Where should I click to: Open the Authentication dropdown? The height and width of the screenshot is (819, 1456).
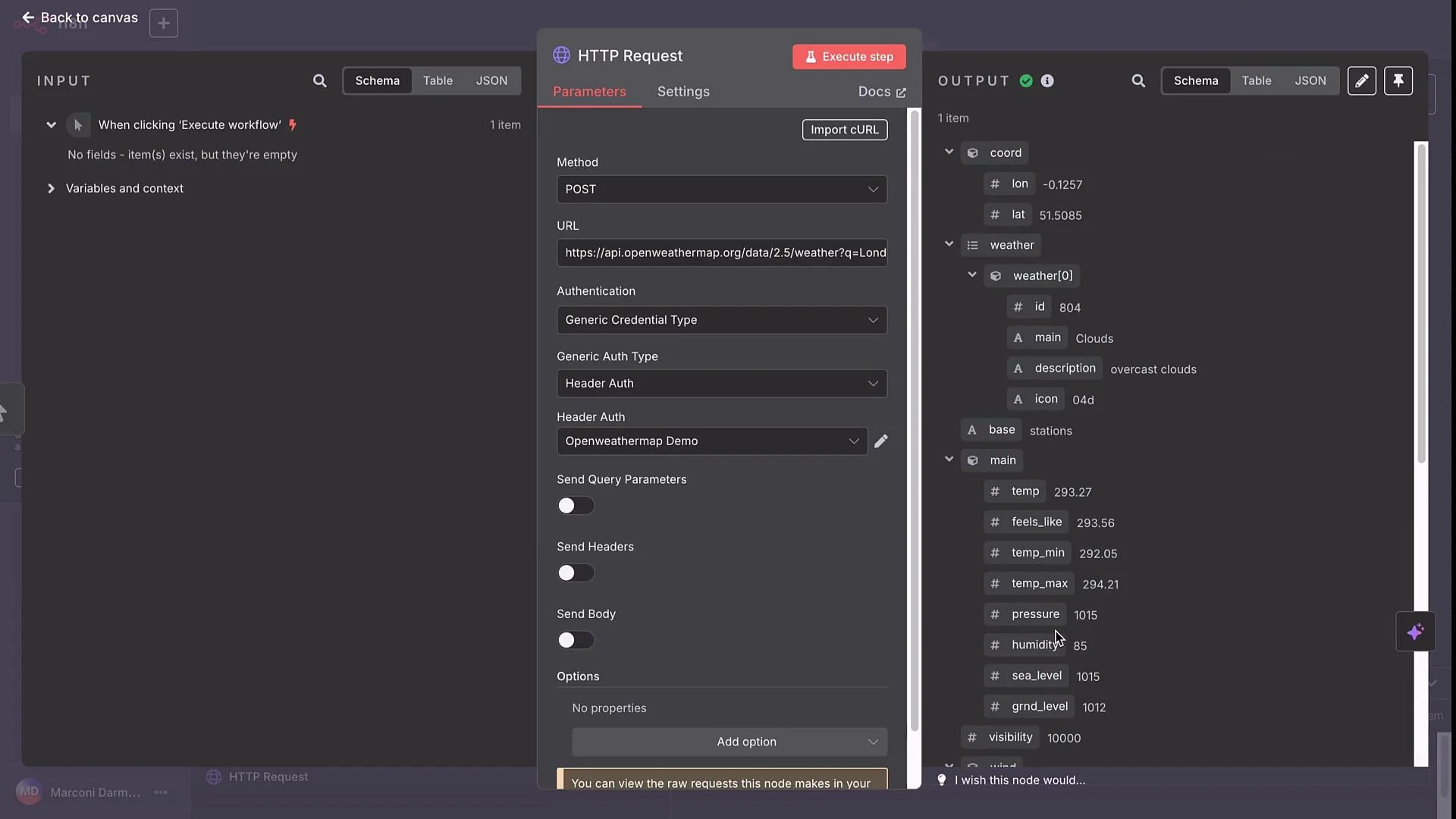pyautogui.click(x=722, y=320)
